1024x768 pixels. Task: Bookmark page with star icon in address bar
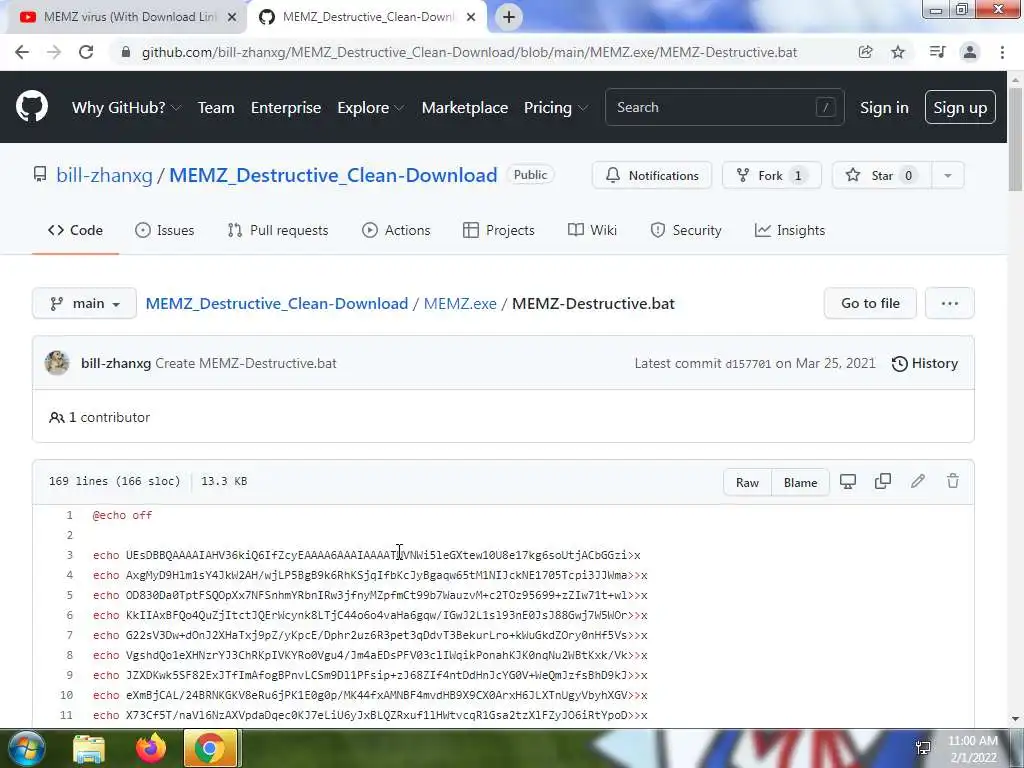point(898,52)
